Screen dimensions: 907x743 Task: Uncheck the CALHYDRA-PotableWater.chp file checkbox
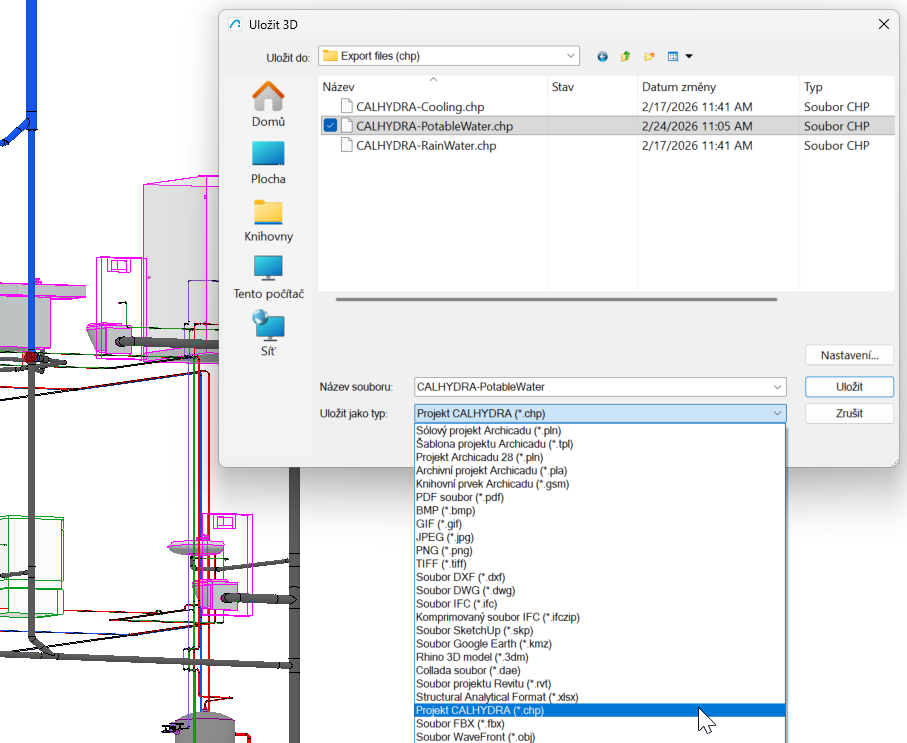pyautogui.click(x=330, y=126)
